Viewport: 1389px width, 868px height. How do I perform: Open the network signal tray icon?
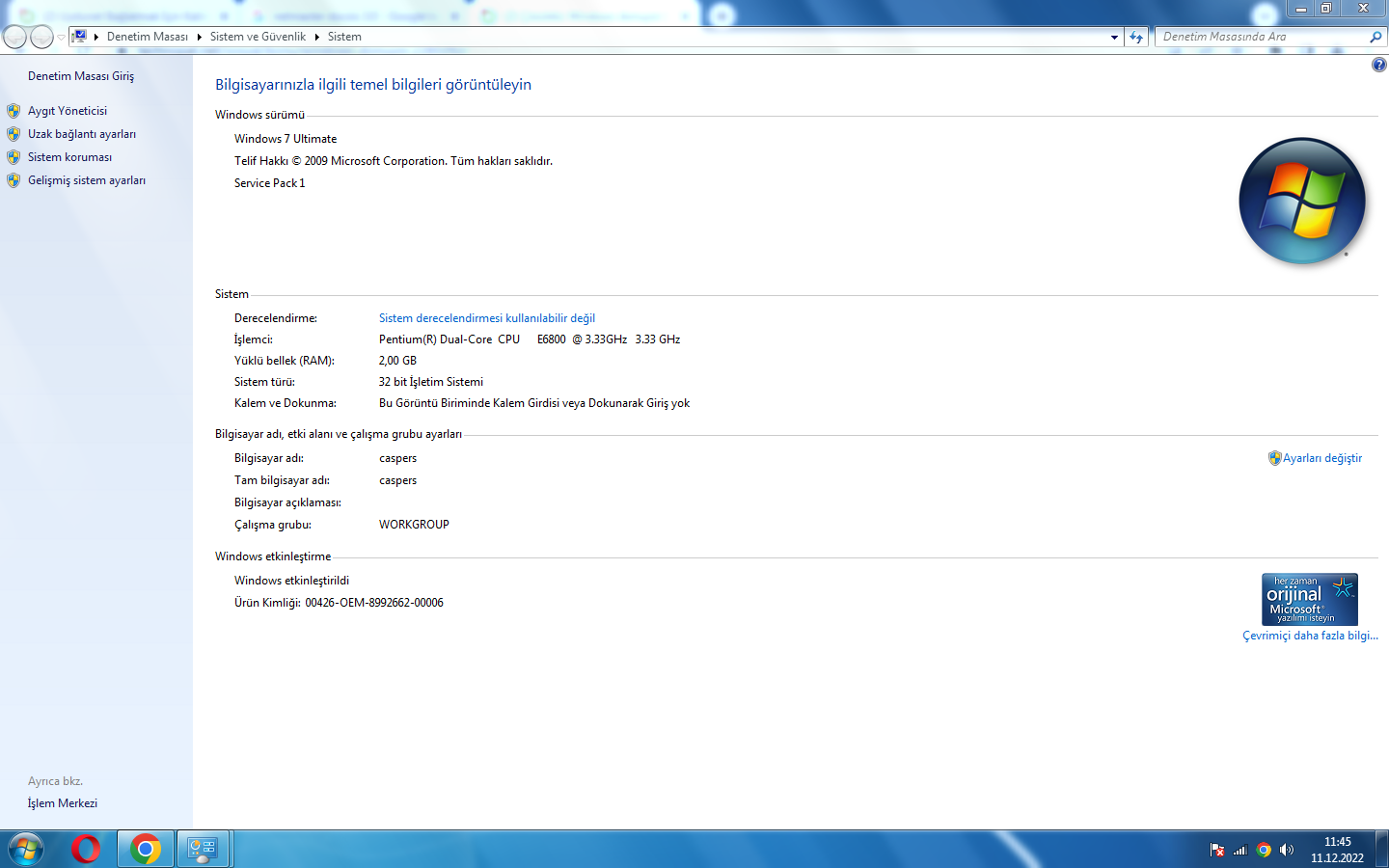click(1240, 850)
